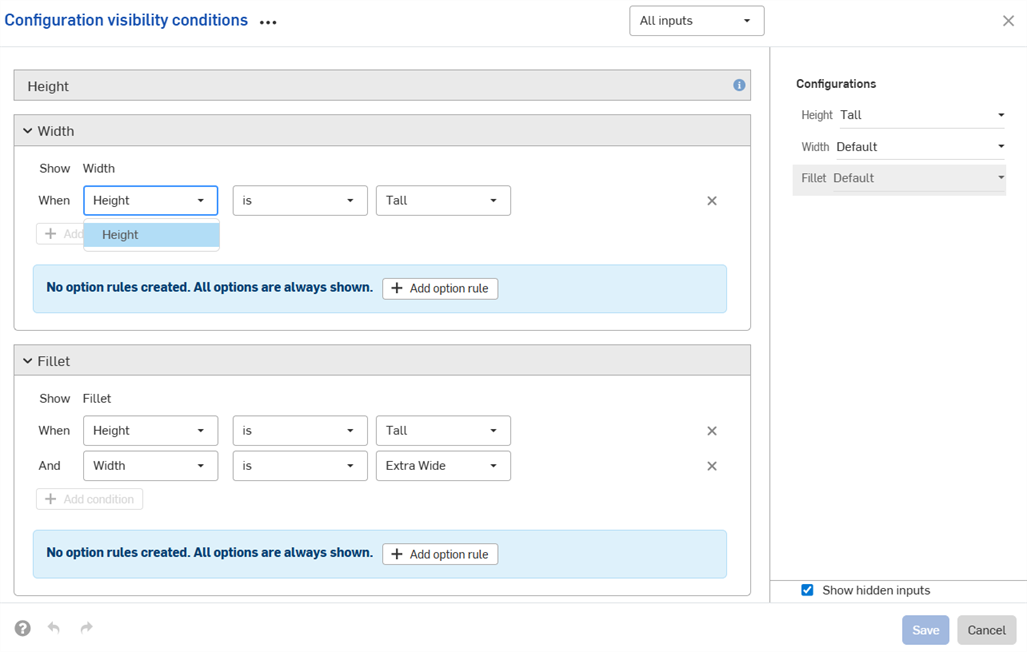Open the three-dot options menu beside title
The image size is (1027, 652).
pos(268,22)
